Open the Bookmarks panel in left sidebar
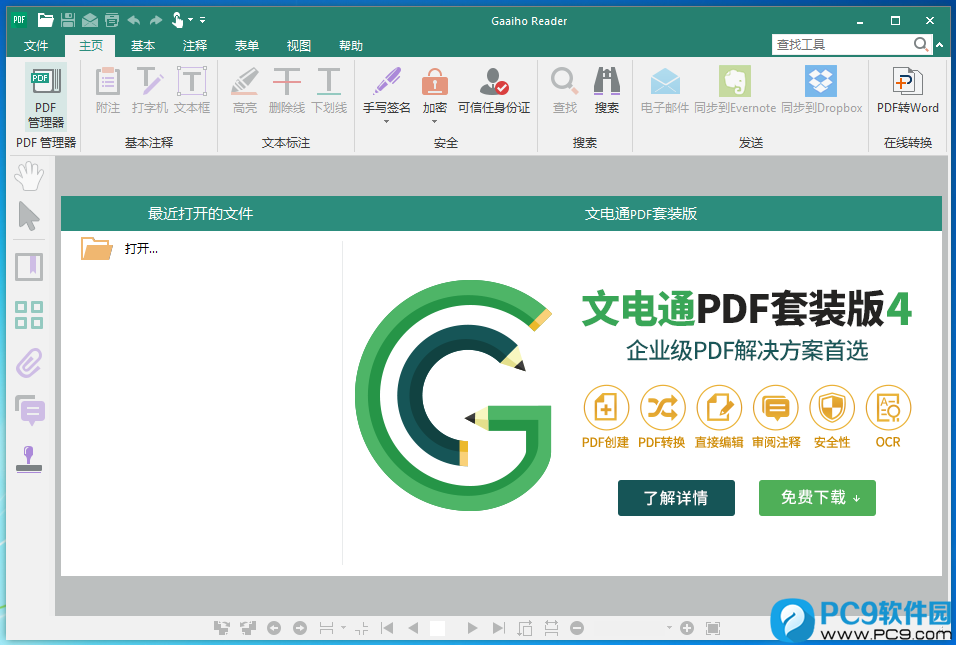The height and width of the screenshot is (645, 956). point(29,267)
